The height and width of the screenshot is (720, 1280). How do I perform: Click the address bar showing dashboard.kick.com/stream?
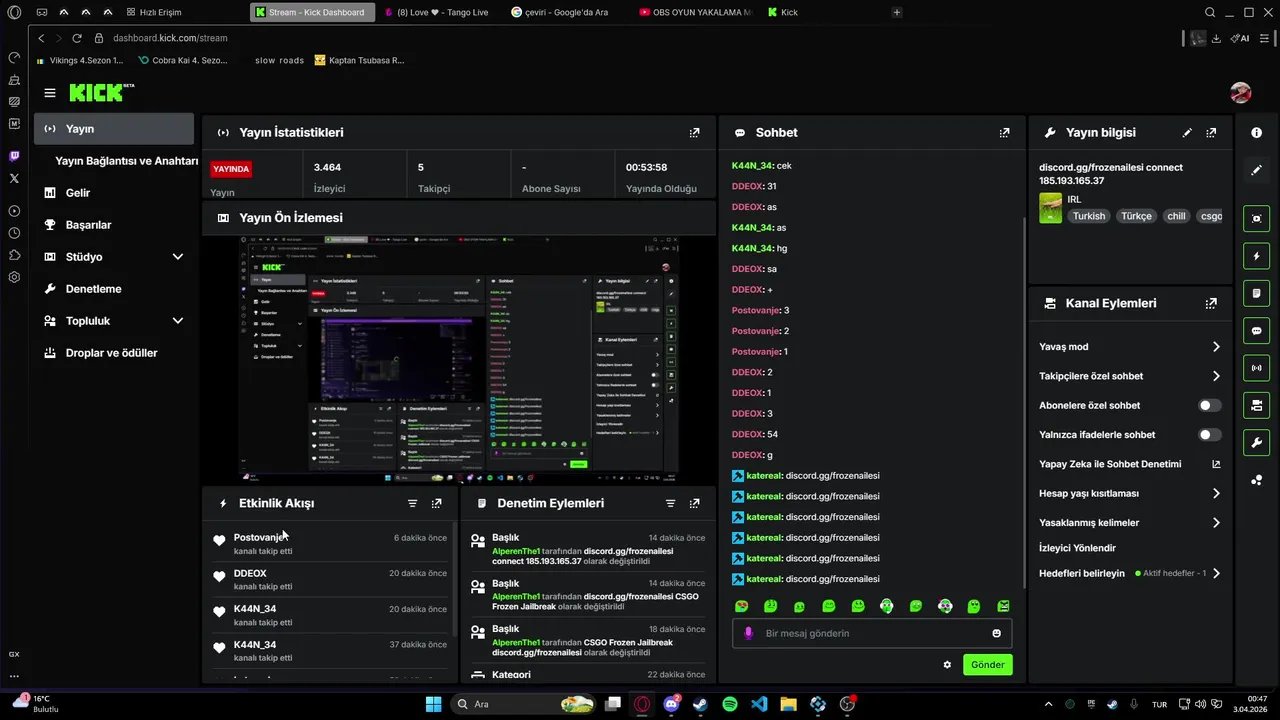coord(169,38)
